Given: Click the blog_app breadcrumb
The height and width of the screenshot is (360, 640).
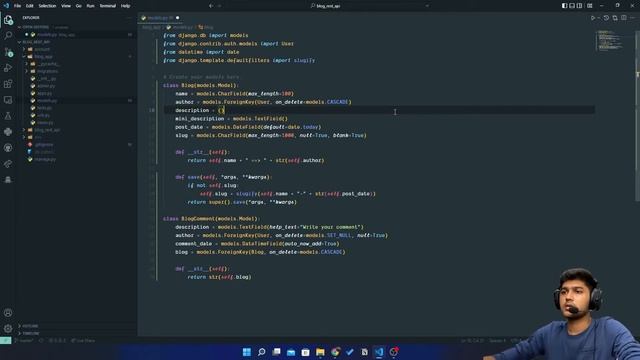Looking at the screenshot, I should 152,27.
